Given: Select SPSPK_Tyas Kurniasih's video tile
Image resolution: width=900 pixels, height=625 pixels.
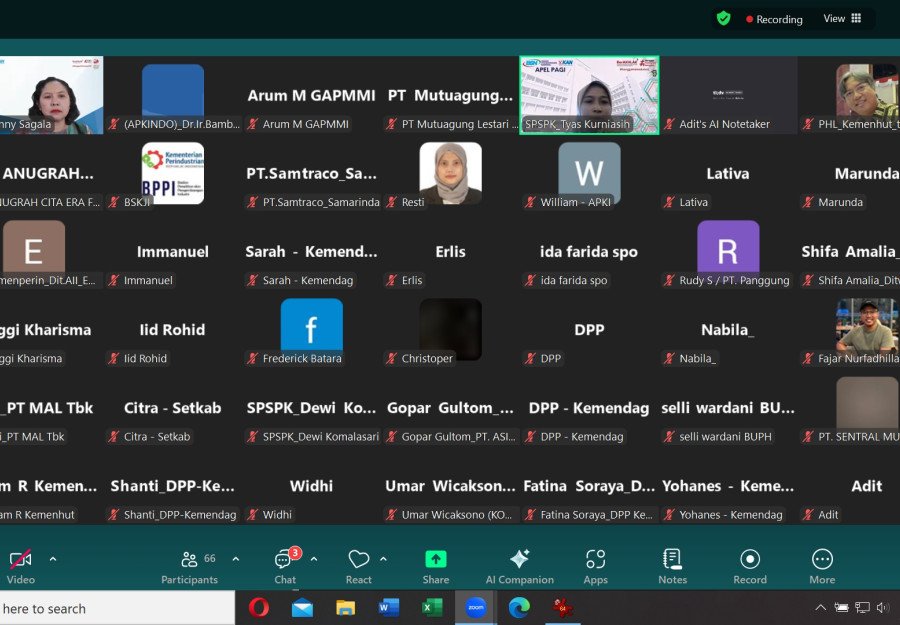Looking at the screenshot, I should [589, 94].
